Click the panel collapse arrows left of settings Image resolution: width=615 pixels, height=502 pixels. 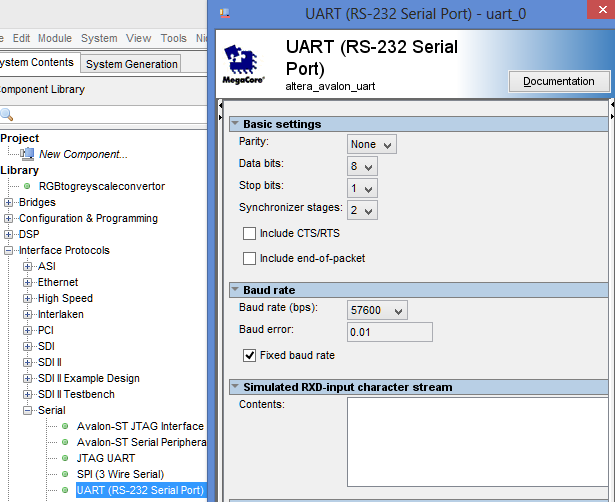[220, 111]
